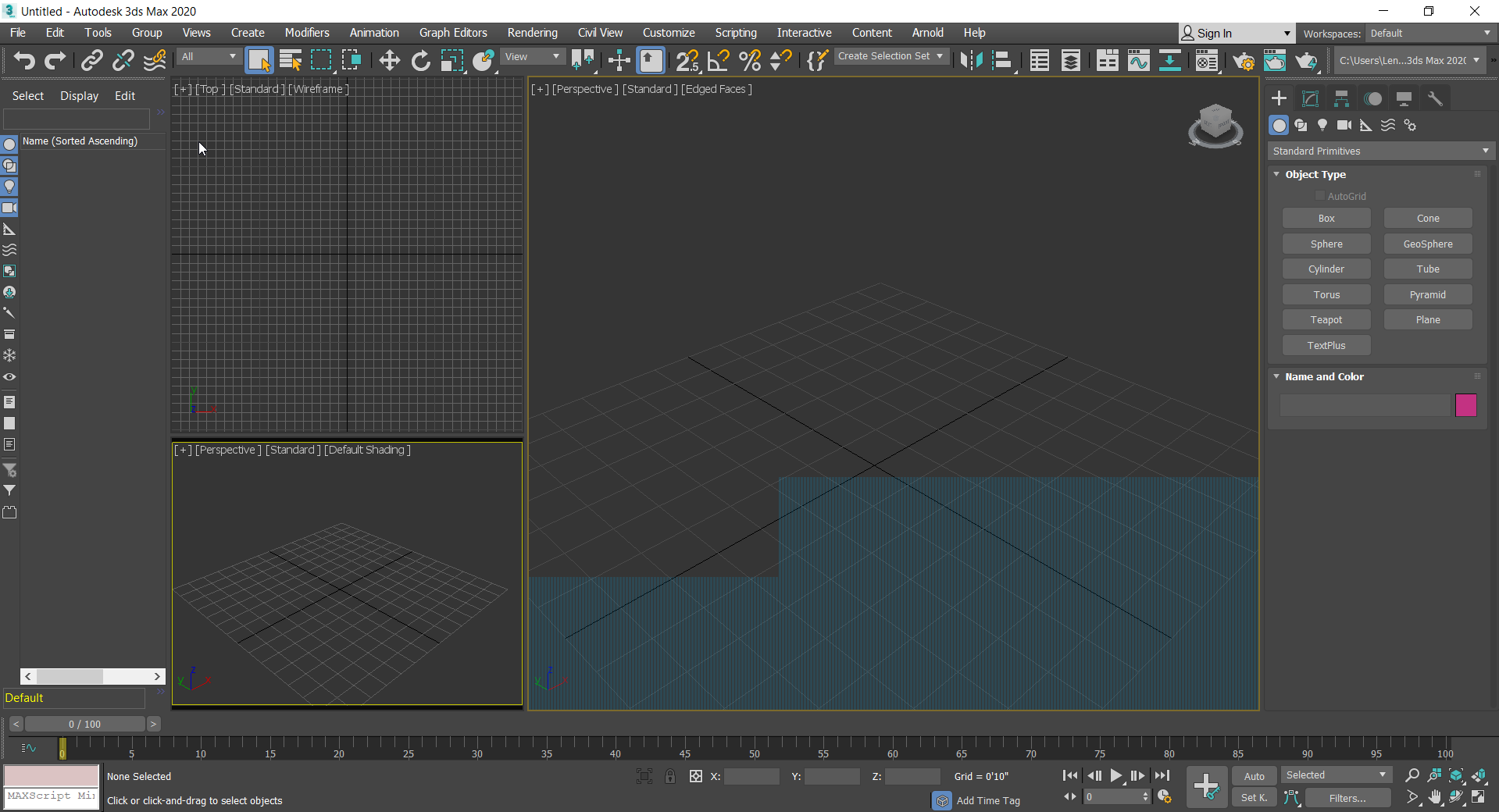
Task: Open Select by Name dialog
Action: 290,60
